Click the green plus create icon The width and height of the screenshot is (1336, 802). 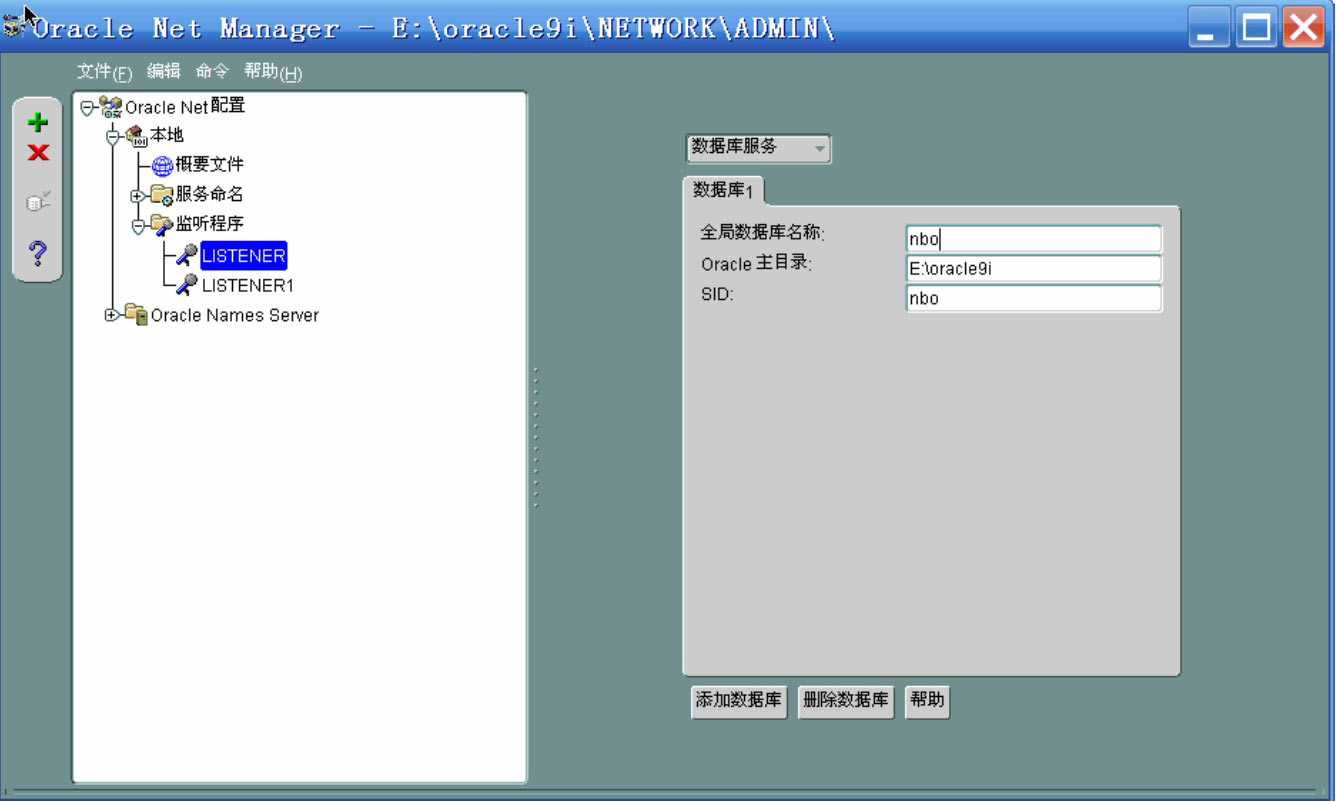[x=38, y=123]
